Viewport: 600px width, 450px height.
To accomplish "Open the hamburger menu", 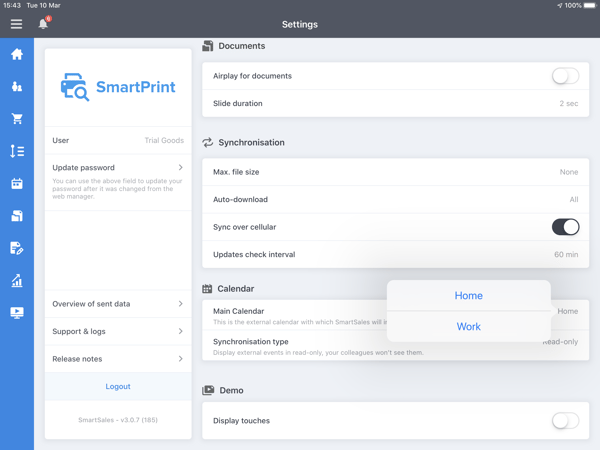I will point(16,24).
